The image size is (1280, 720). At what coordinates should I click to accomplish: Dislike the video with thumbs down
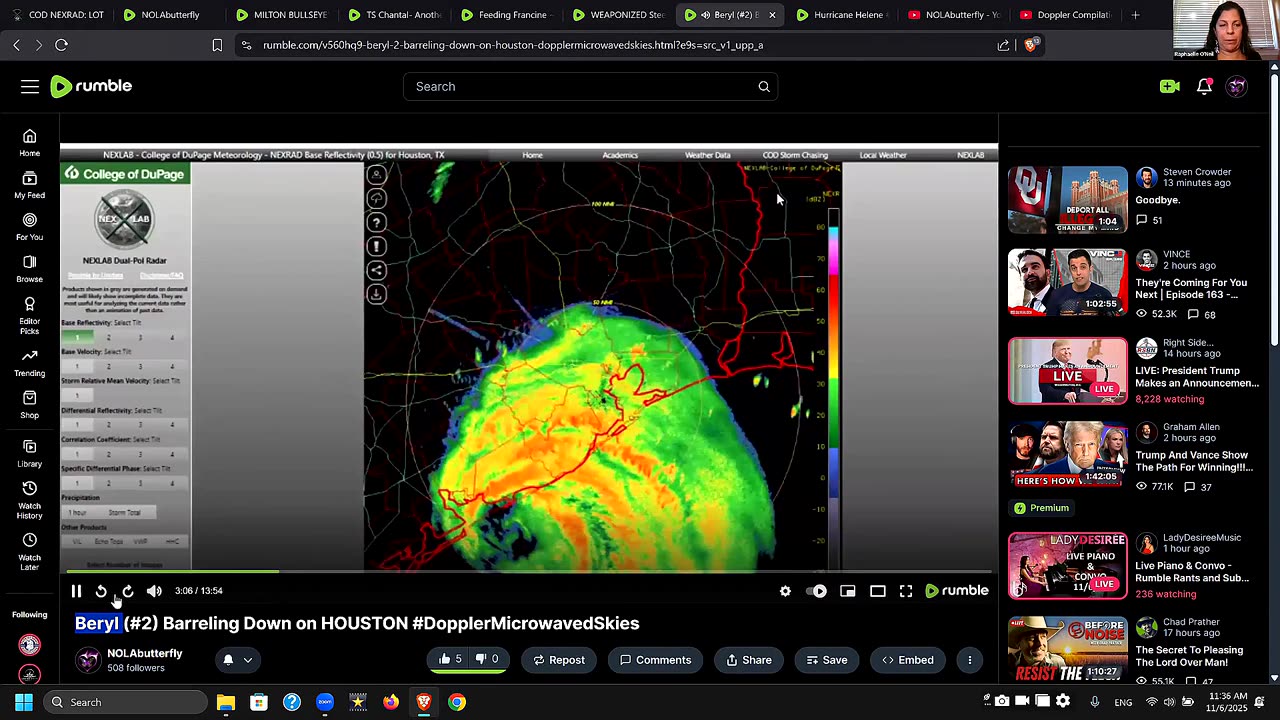point(487,660)
